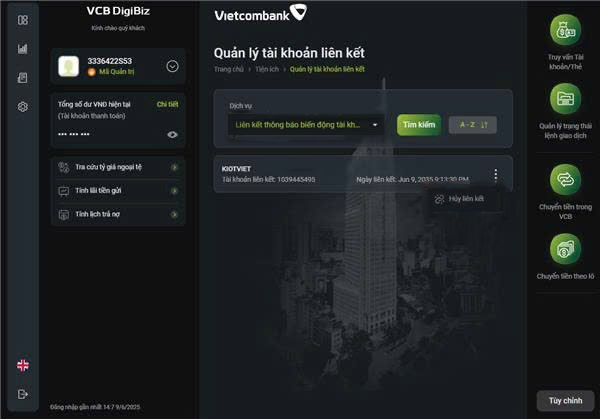This screenshot has height=419, width=600.
Task: Open the Dịch vụ service dropdown
Action: coord(306,125)
